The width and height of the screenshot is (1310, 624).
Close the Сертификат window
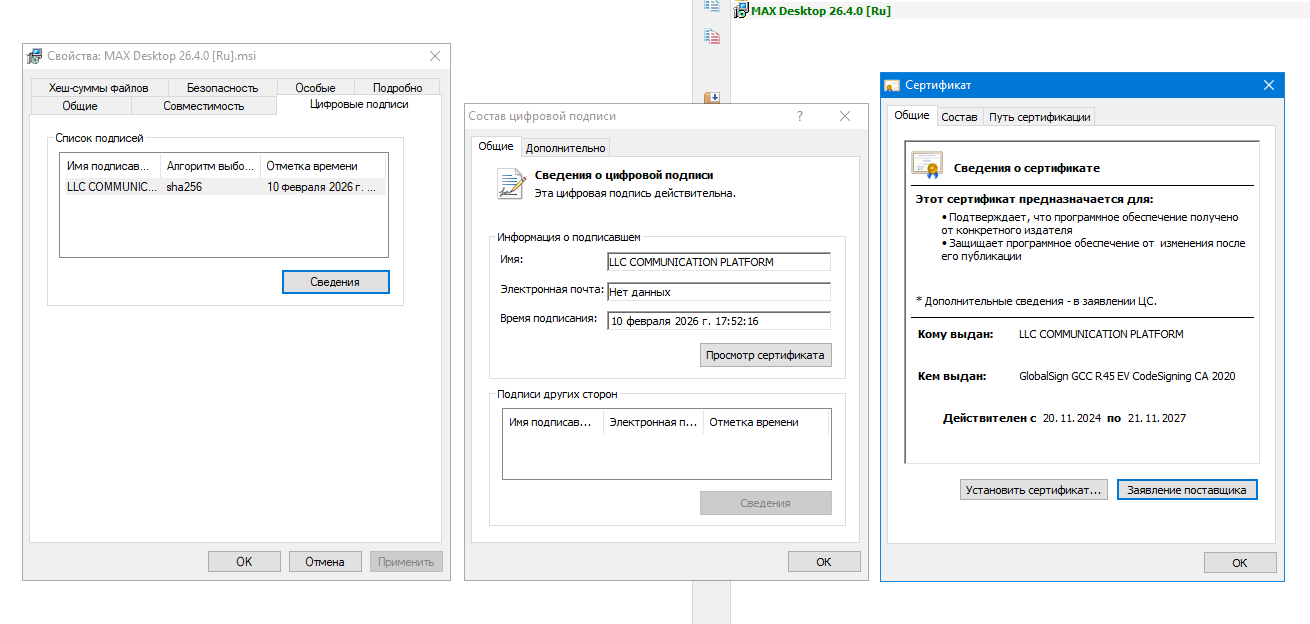(1269, 85)
